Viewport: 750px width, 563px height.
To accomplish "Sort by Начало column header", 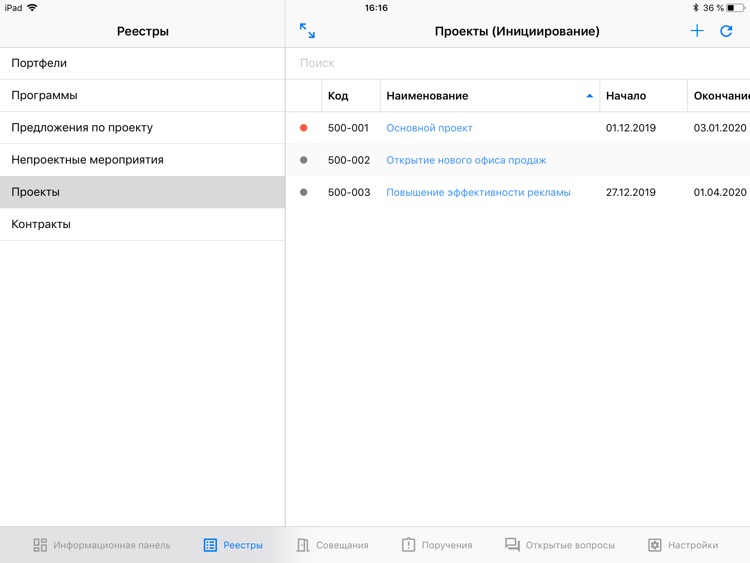I will click(x=643, y=96).
